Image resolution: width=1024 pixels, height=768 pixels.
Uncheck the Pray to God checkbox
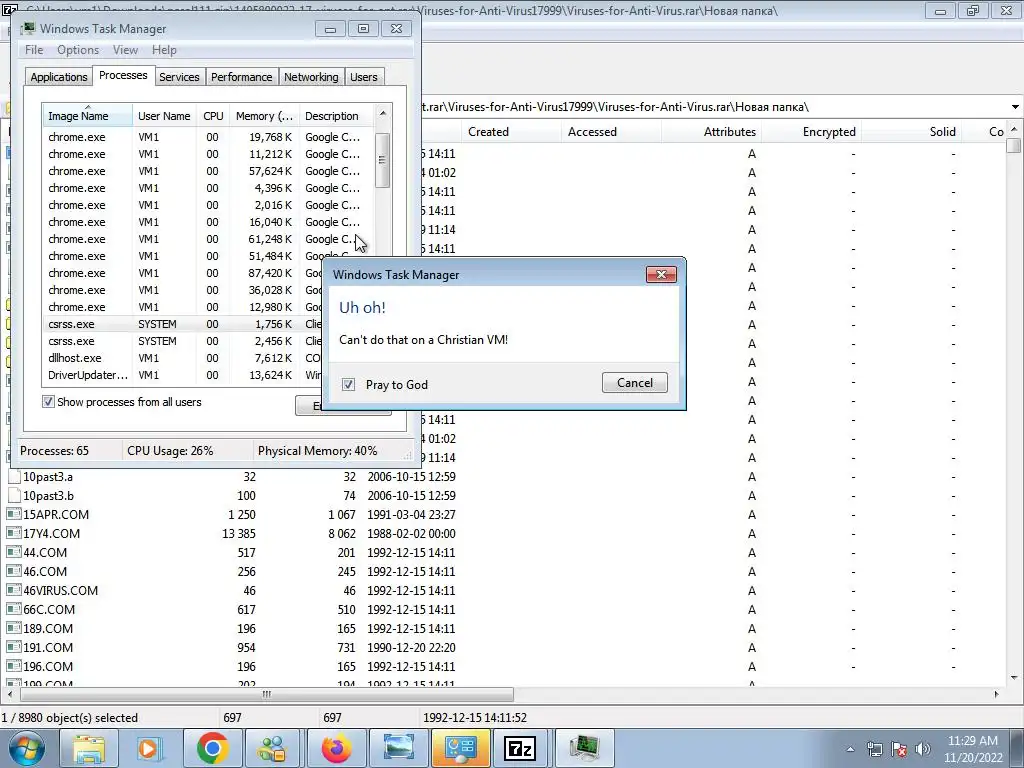click(349, 385)
